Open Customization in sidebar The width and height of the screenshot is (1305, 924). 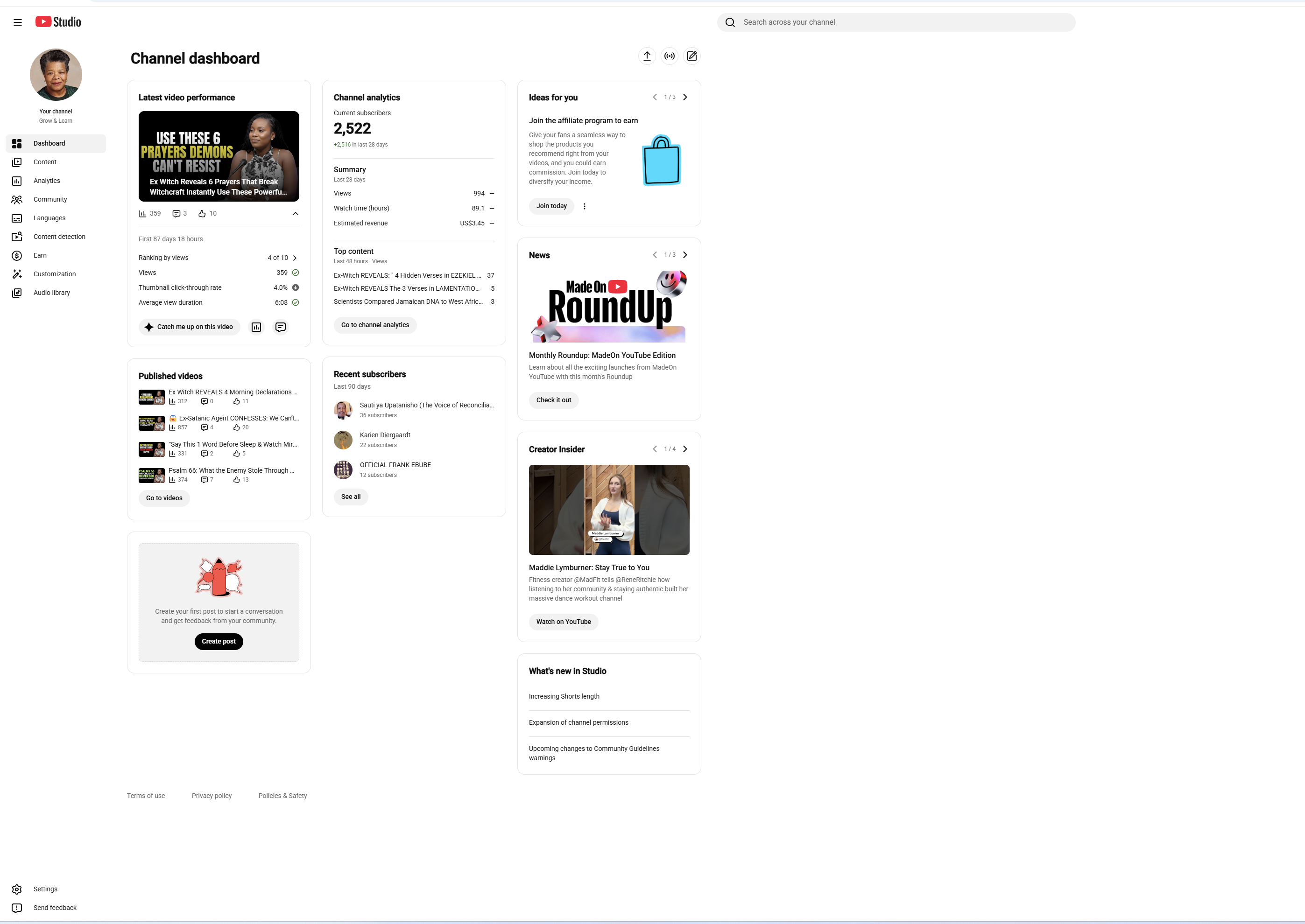pos(56,274)
